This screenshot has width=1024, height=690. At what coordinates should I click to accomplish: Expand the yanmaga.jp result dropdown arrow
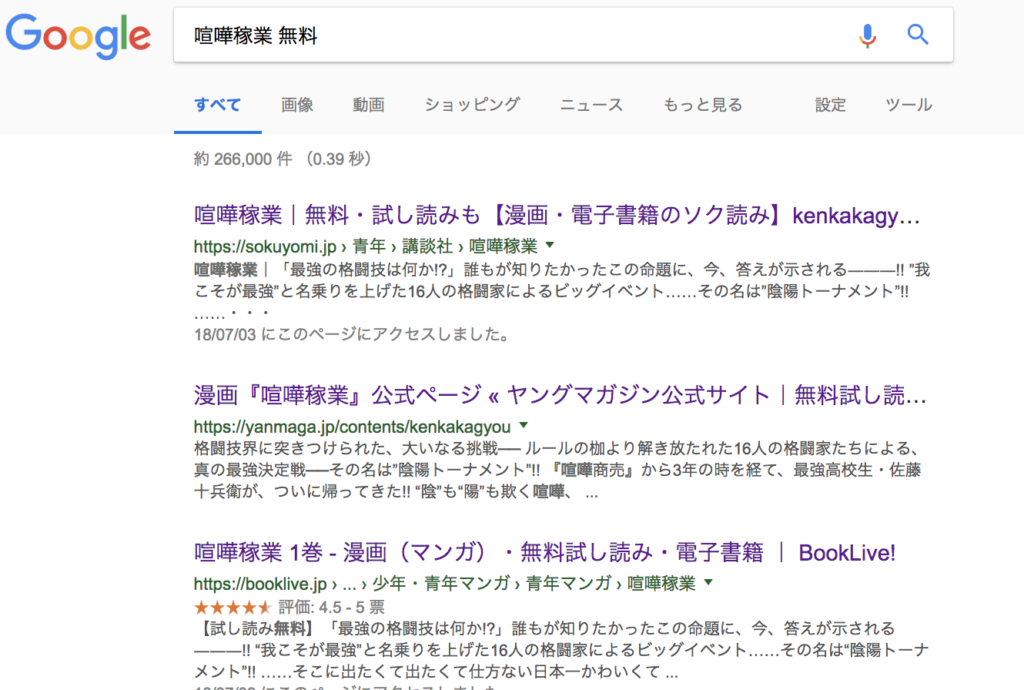523,425
